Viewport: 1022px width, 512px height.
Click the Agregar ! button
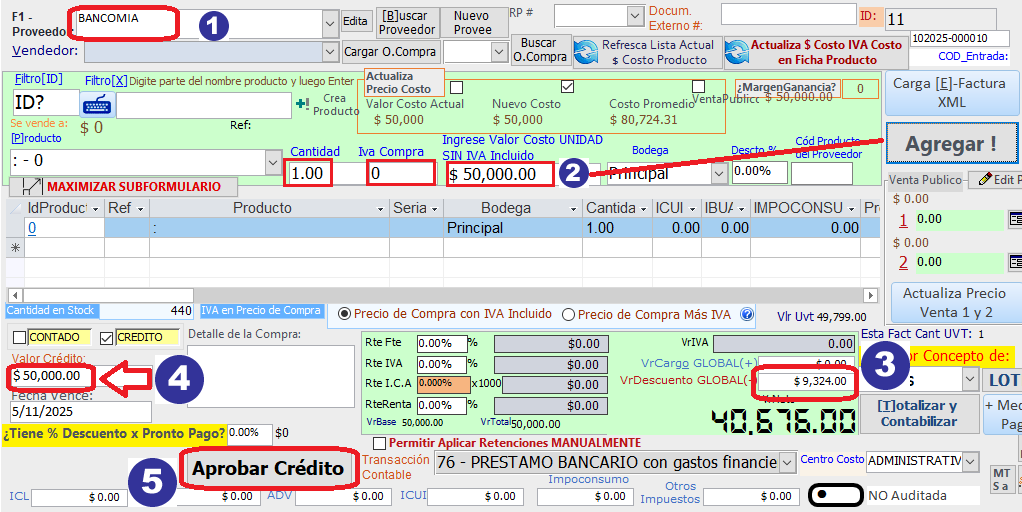(950, 144)
